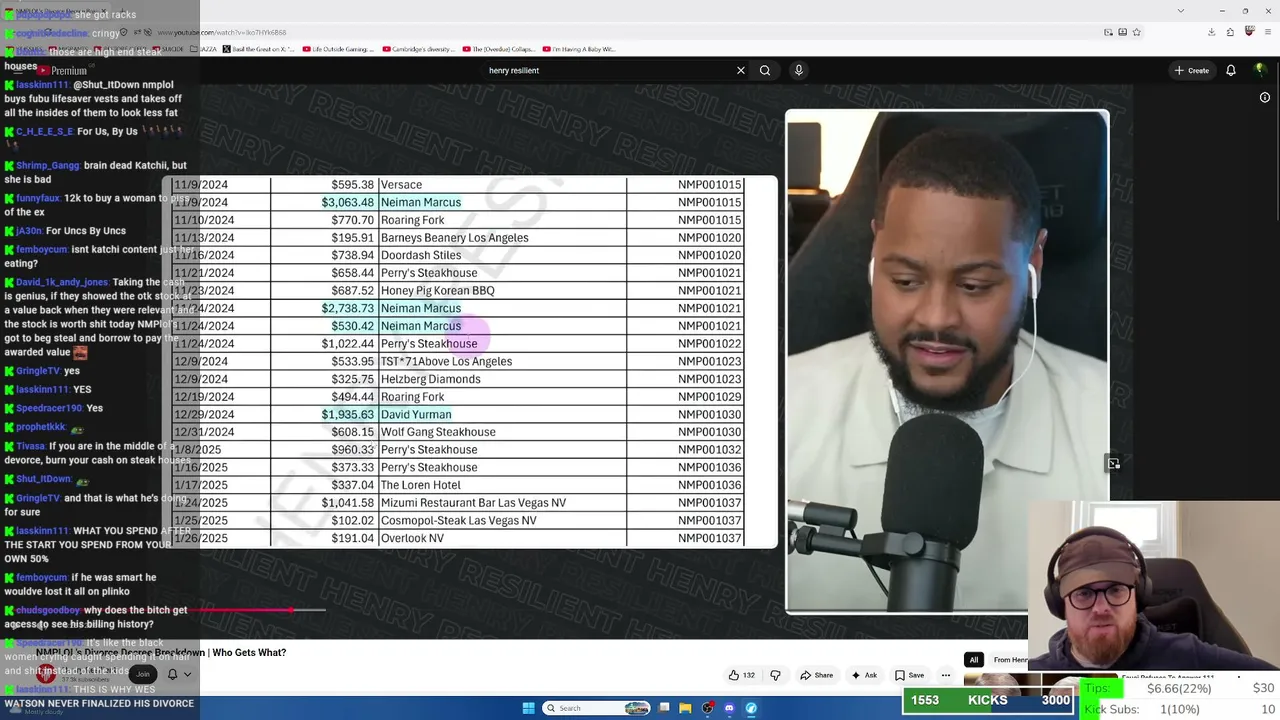Open the browser downloads panel
This screenshot has height=720, width=1280.
pos(1212,32)
